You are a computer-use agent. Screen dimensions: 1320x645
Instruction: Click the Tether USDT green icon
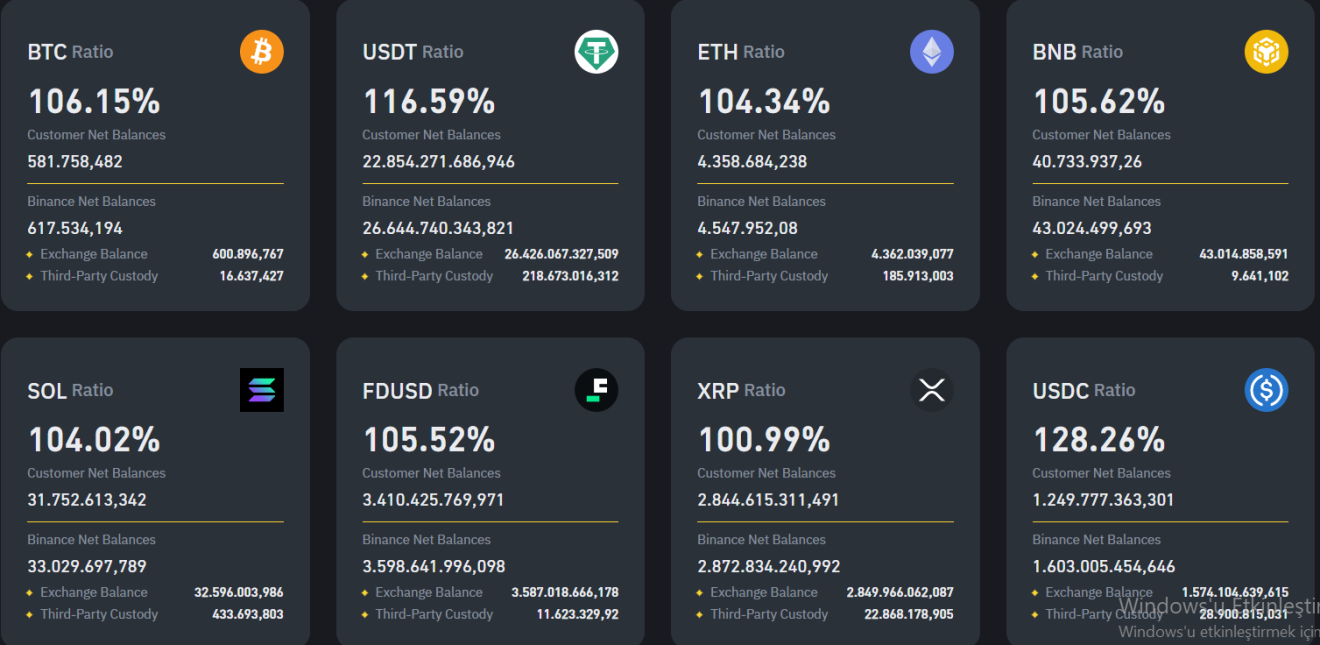(597, 52)
